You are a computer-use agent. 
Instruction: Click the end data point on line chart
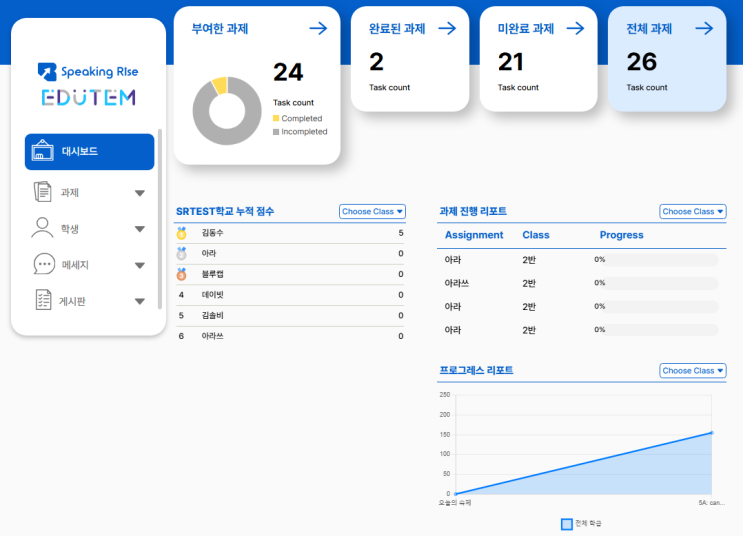[711, 433]
